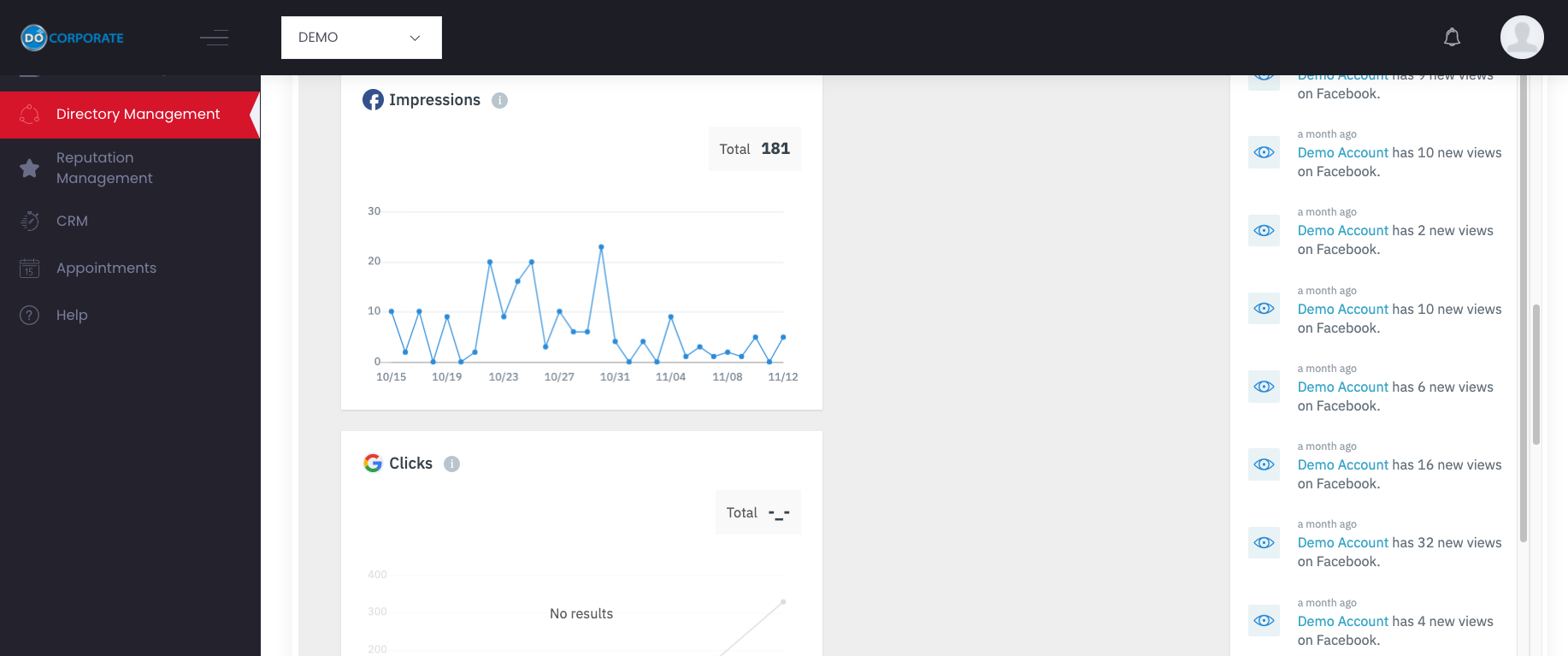Screen dimensions: 1568x656
Task: Click Demo Account link with 6 new views
Action: [1342, 387]
